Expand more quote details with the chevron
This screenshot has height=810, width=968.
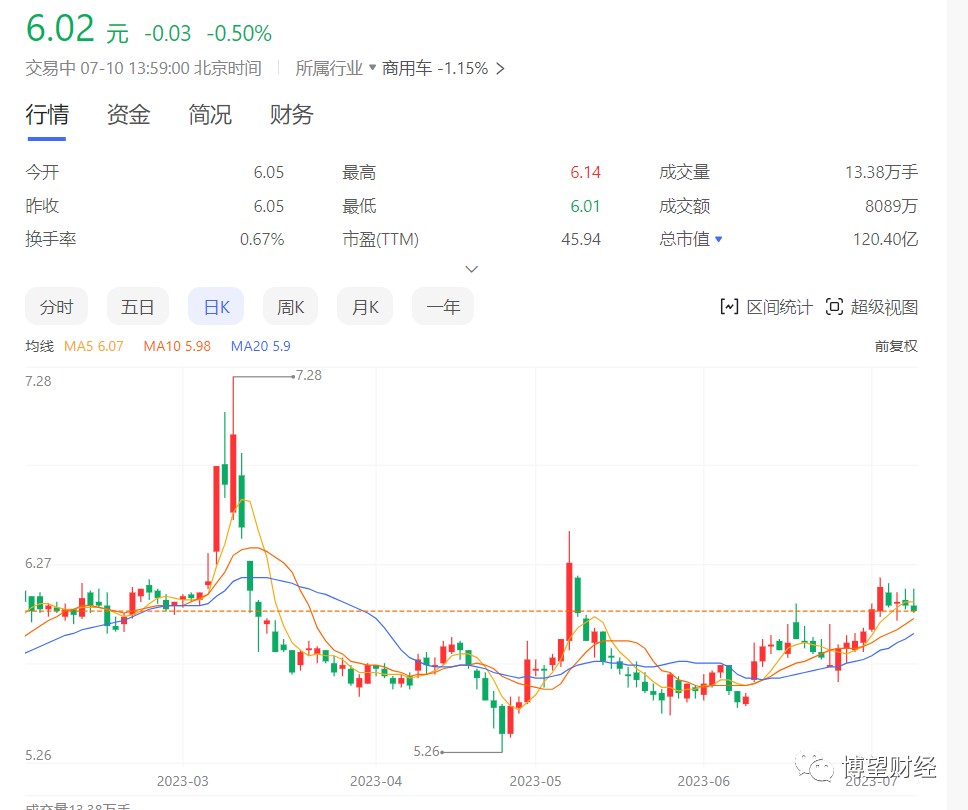(470, 269)
